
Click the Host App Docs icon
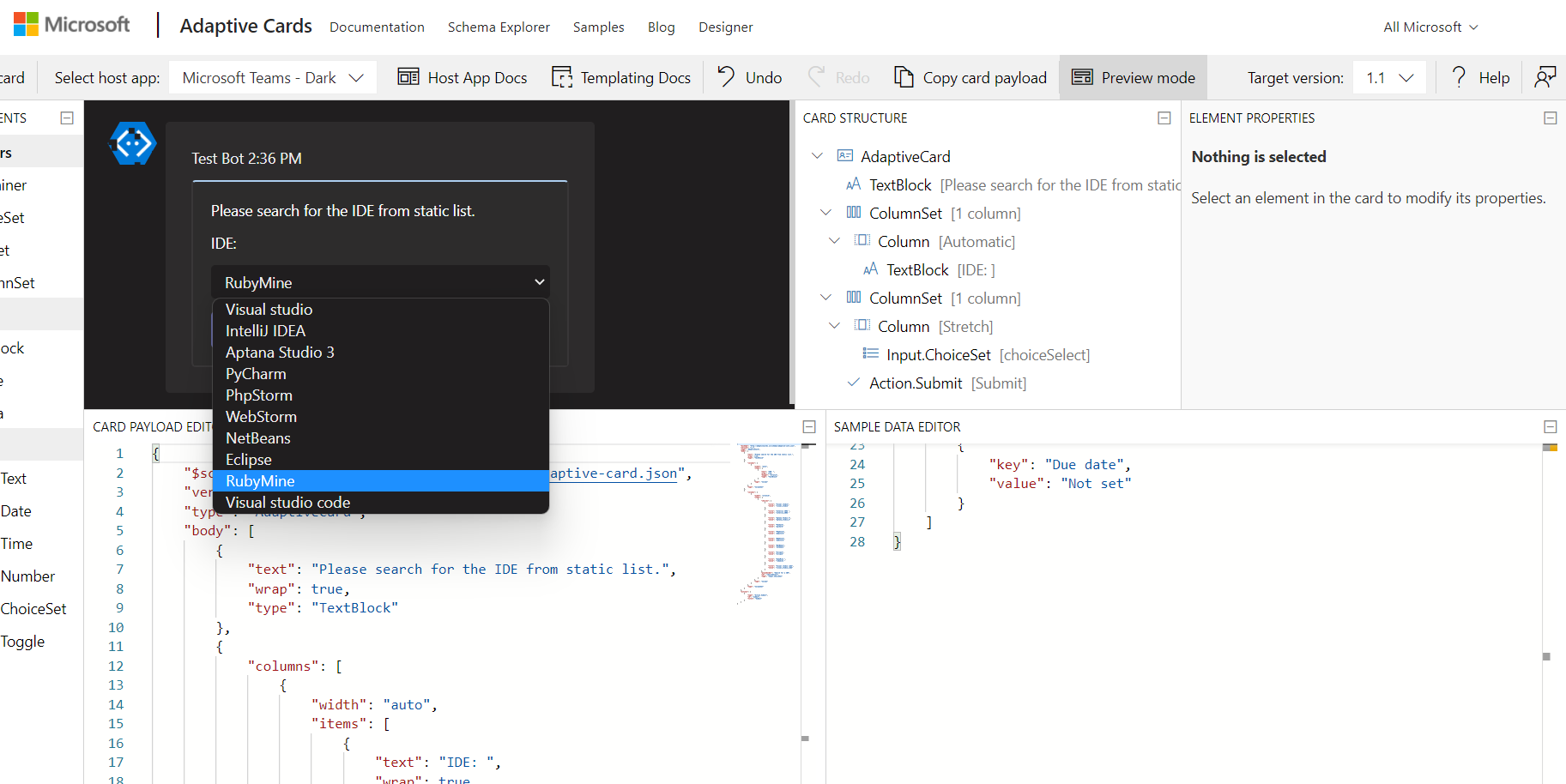click(408, 77)
